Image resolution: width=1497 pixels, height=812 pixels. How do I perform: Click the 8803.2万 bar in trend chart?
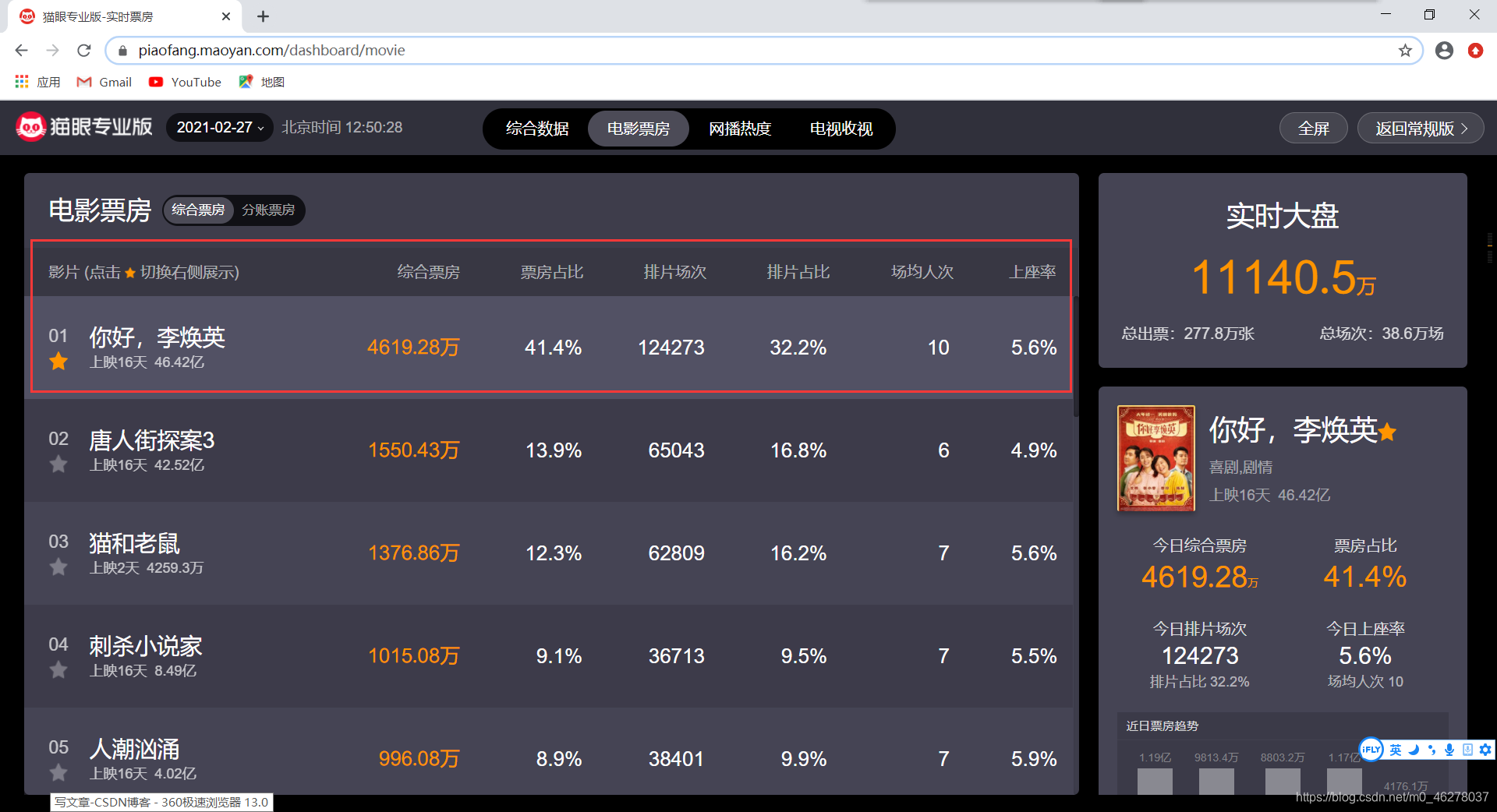(1283, 781)
